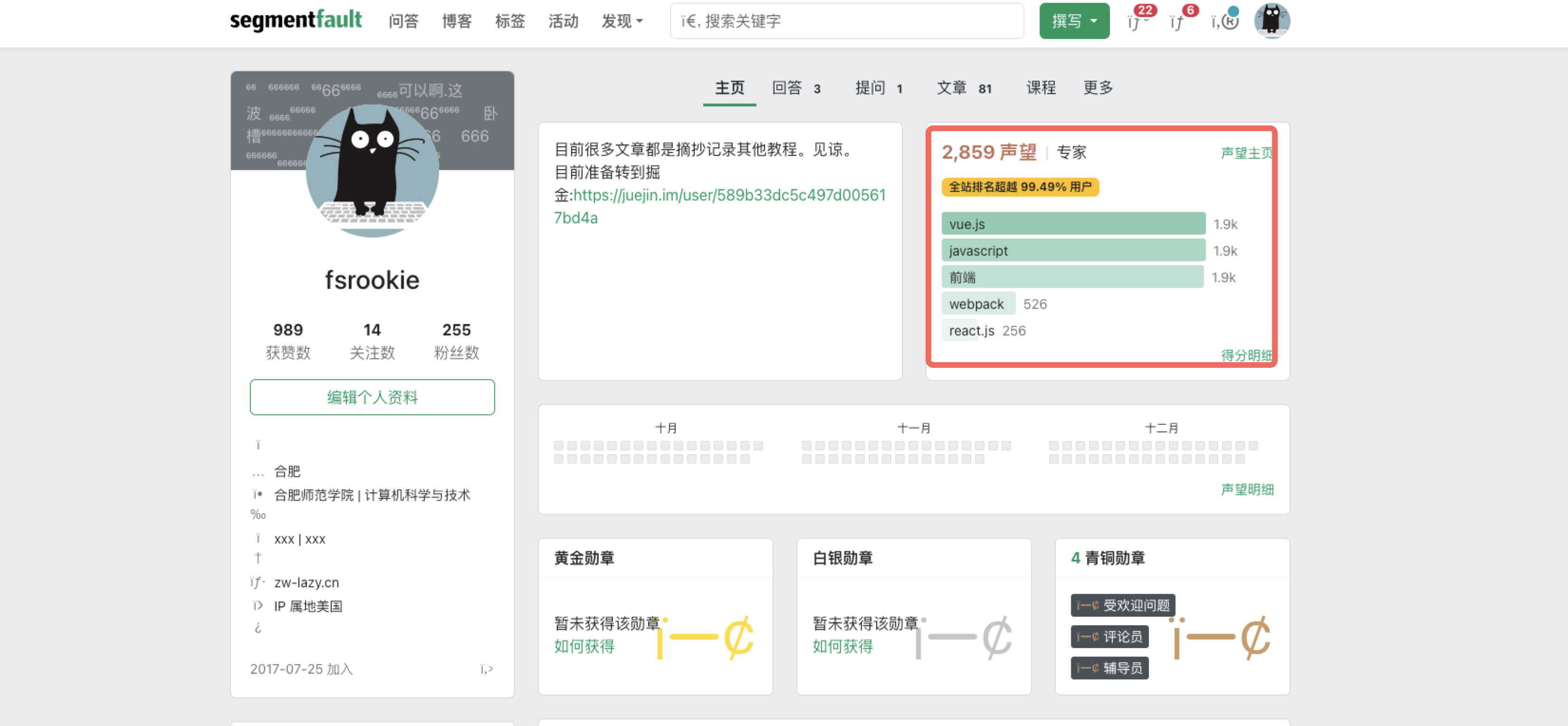Click the webpack tag

[977, 304]
